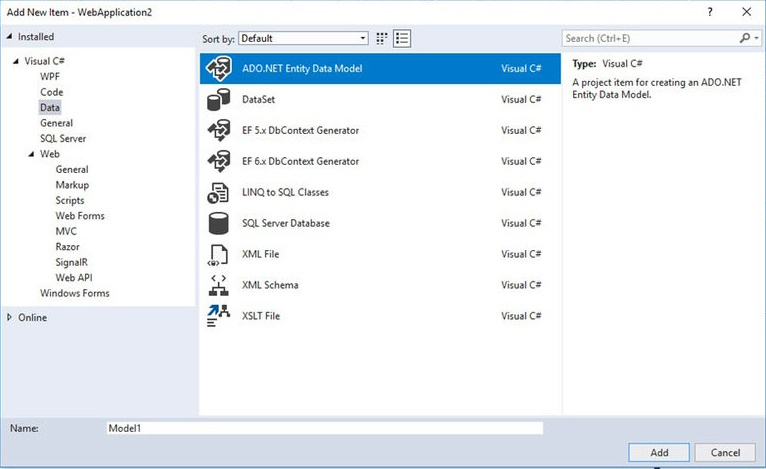The height and width of the screenshot is (469, 766).
Task: Click the Add button
Action: point(659,453)
